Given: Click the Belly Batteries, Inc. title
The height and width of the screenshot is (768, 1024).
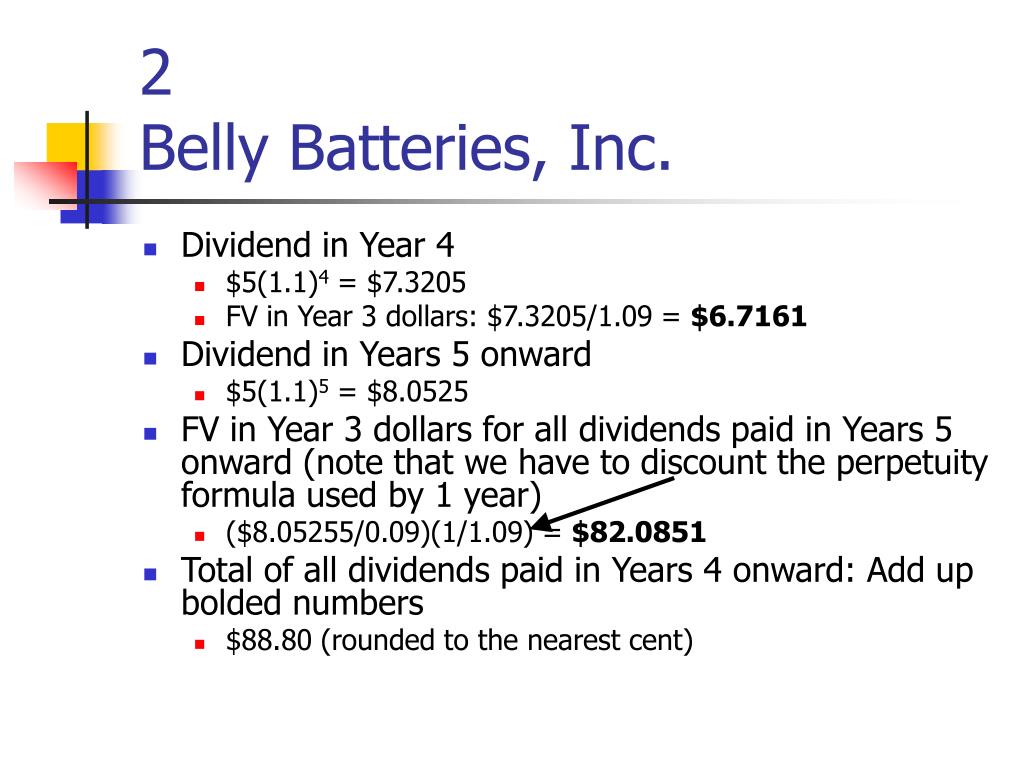Looking at the screenshot, I should 406,150.
